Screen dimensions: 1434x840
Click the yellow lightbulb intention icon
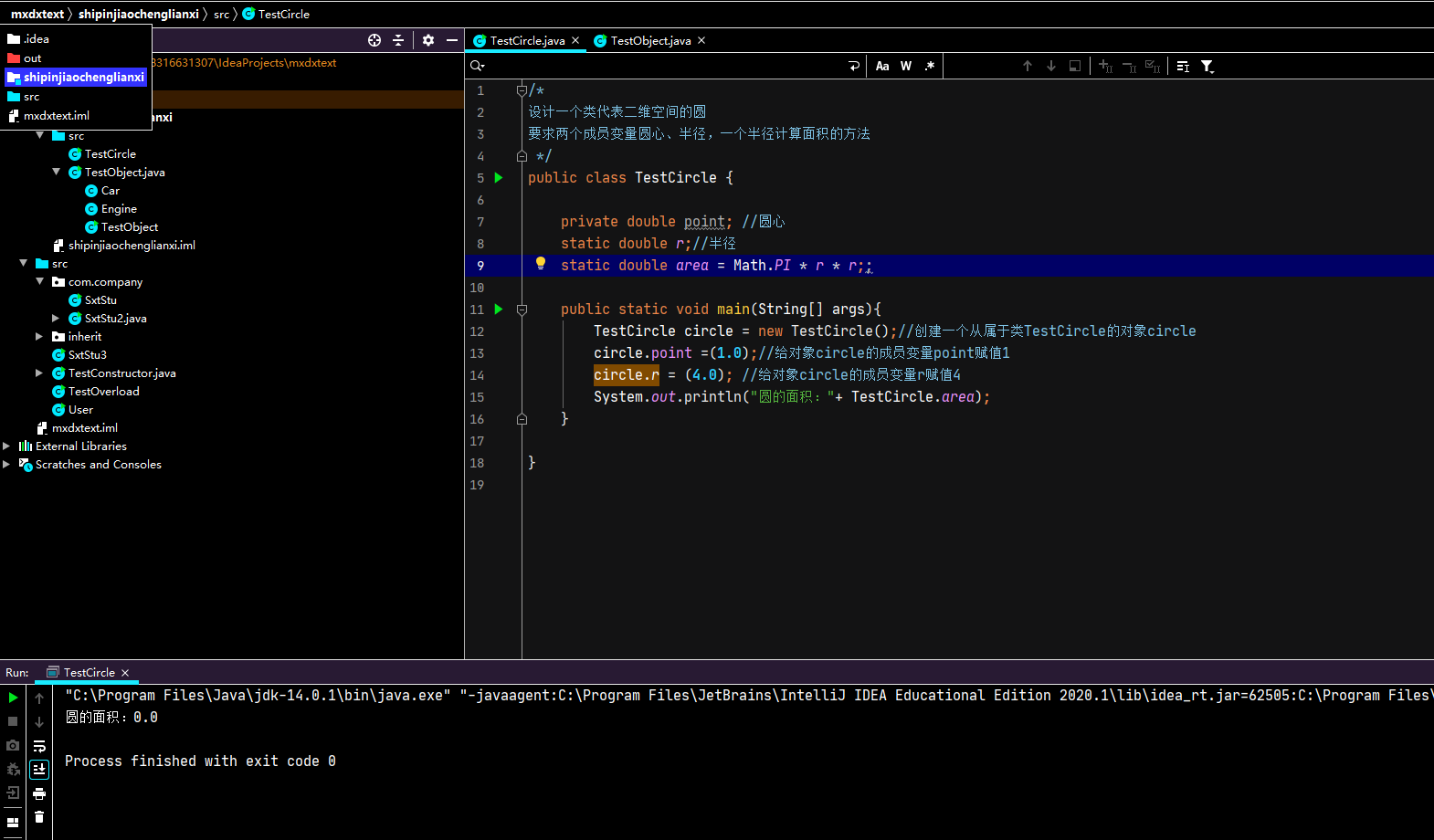(x=541, y=263)
